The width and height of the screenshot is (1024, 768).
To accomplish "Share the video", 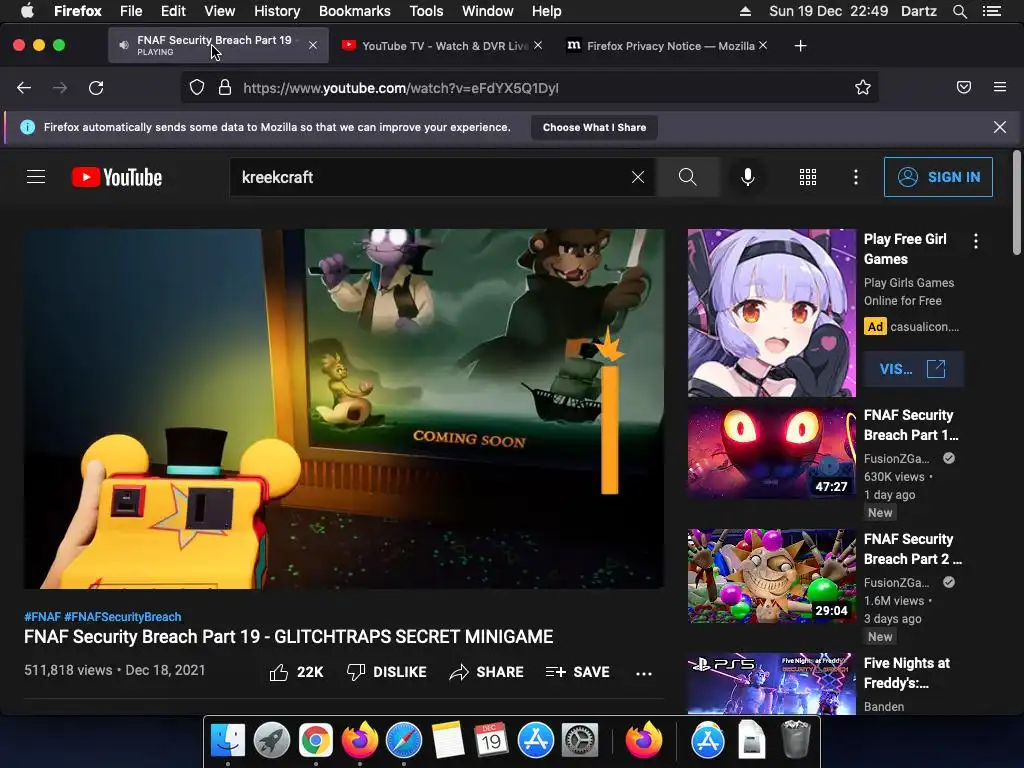I will [x=487, y=672].
